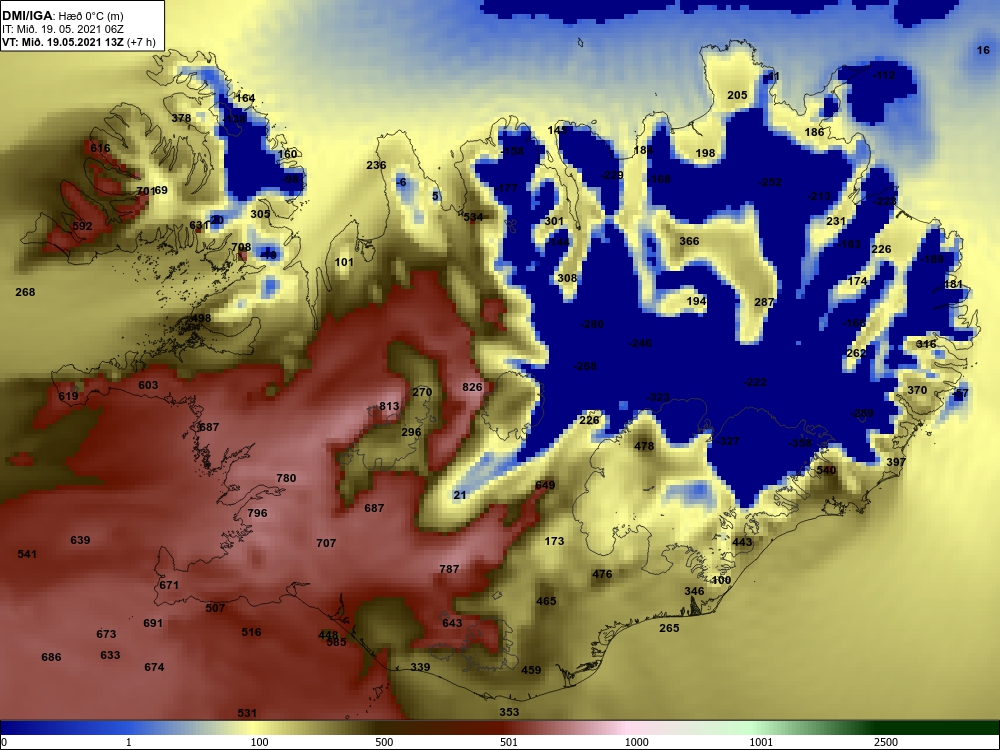The height and width of the screenshot is (750, 1000).
Task: Click the legend label '500'
Action: [384, 742]
